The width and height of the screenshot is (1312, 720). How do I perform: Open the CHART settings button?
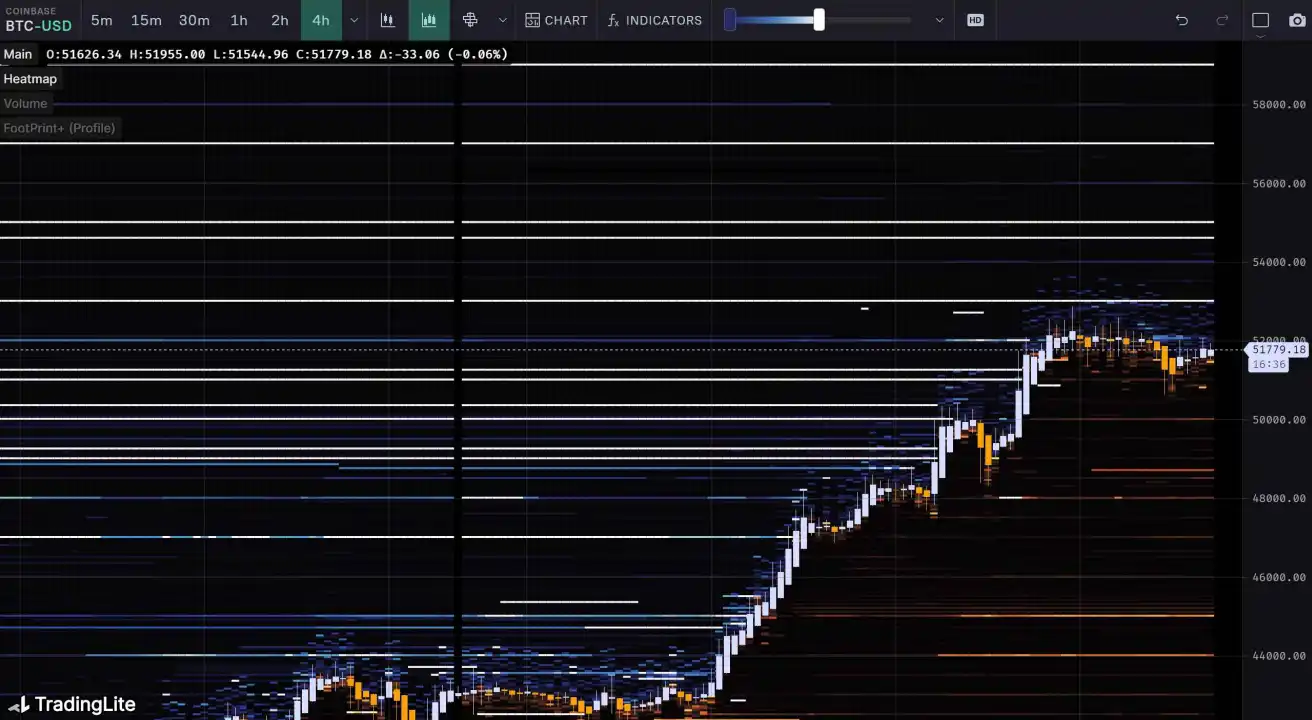(x=557, y=20)
